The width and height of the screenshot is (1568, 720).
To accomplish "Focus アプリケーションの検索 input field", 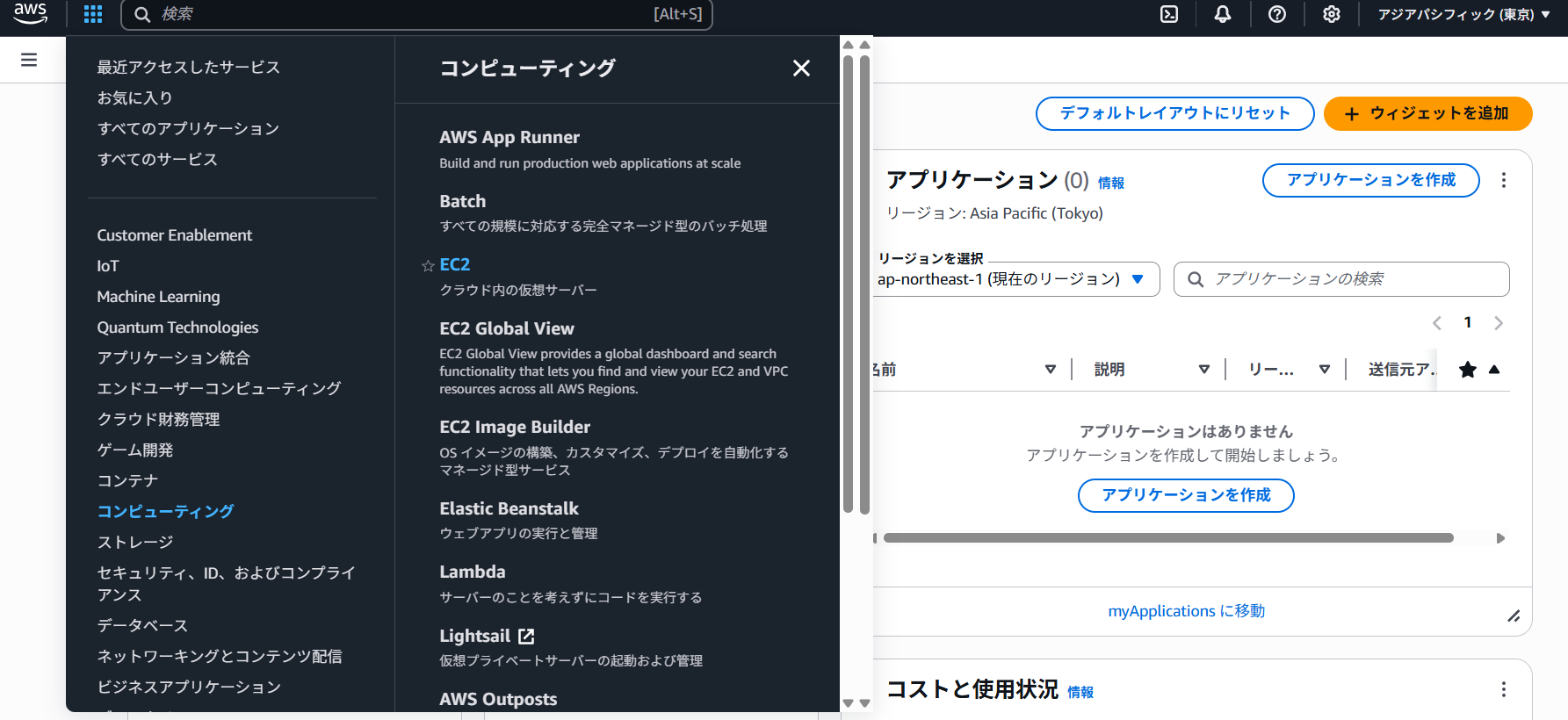I will tap(1341, 279).
